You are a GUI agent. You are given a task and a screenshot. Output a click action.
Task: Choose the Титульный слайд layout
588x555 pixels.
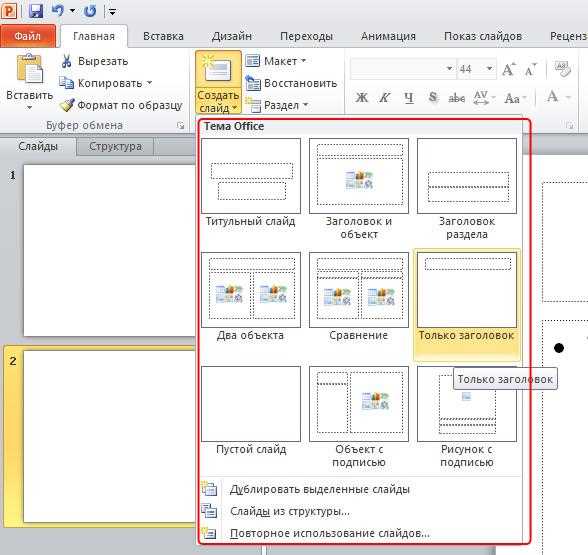(x=251, y=183)
